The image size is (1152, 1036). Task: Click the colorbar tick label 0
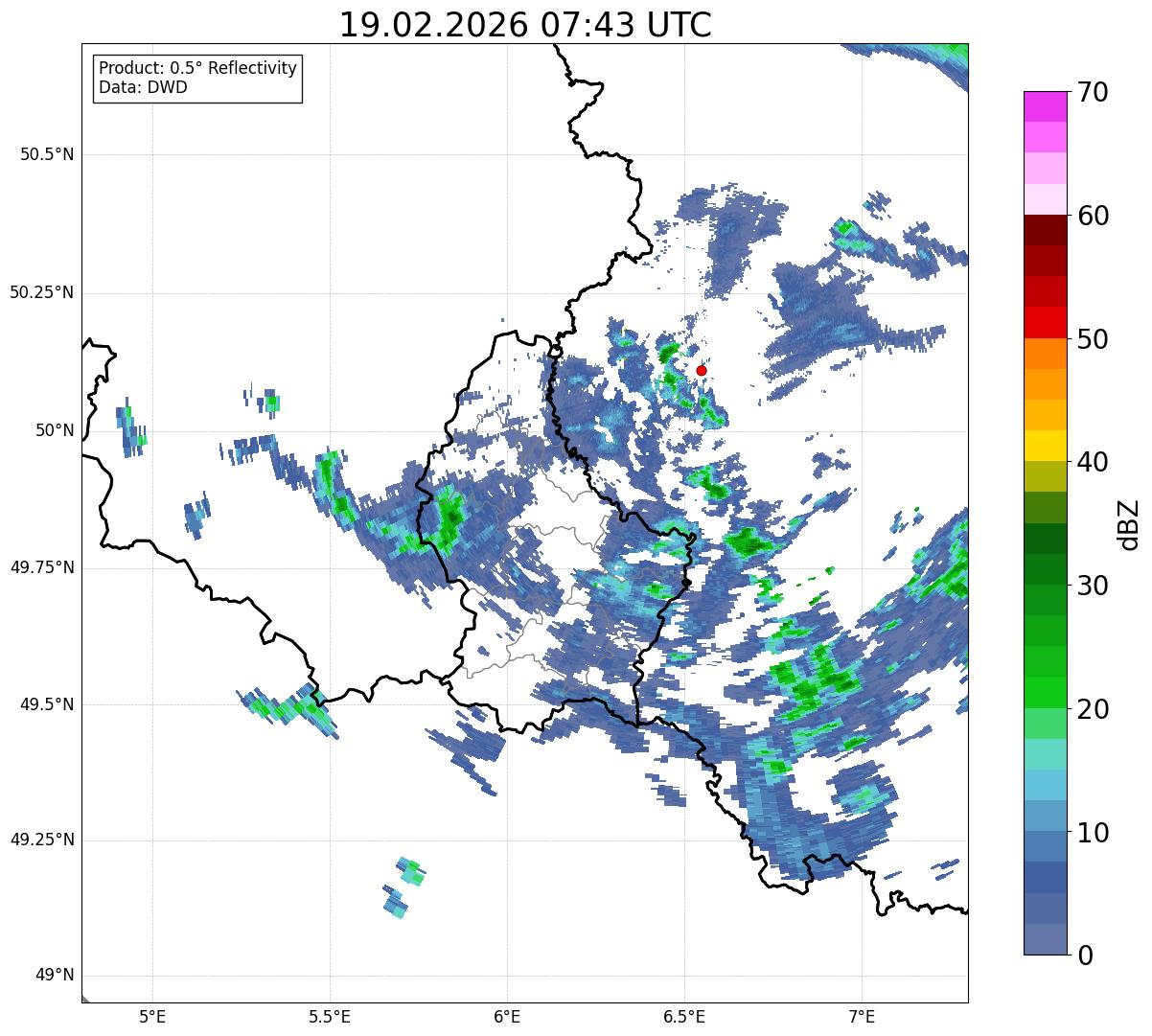coord(1085,955)
